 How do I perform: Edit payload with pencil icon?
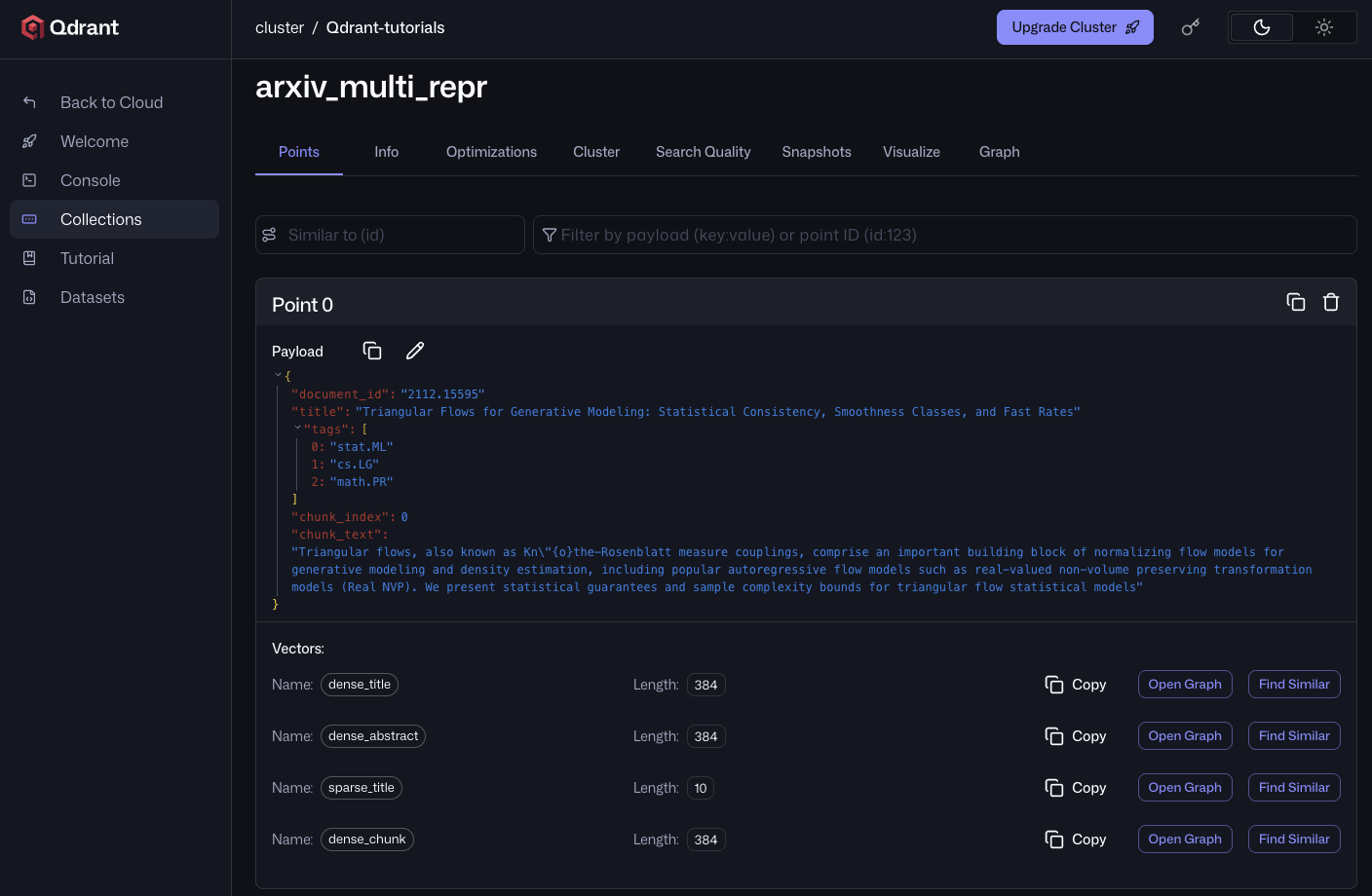(415, 351)
